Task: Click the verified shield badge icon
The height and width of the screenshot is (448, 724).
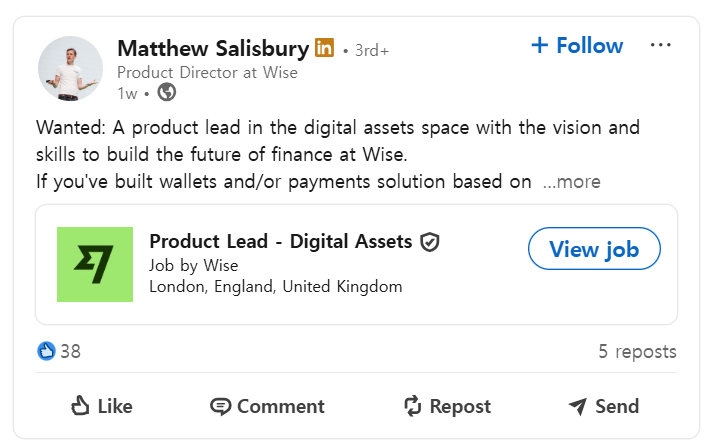Action: 430,242
